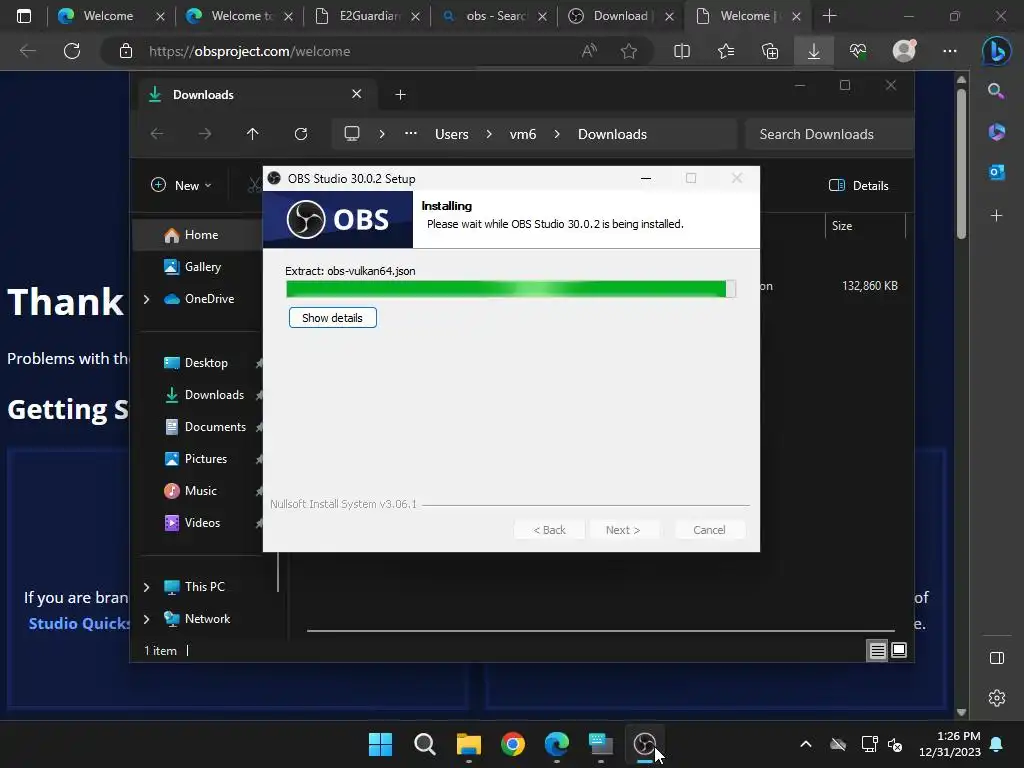Screen dimensions: 1024x768
Task: Add a new File Explorer tab
Action: click(x=400, y=95)
